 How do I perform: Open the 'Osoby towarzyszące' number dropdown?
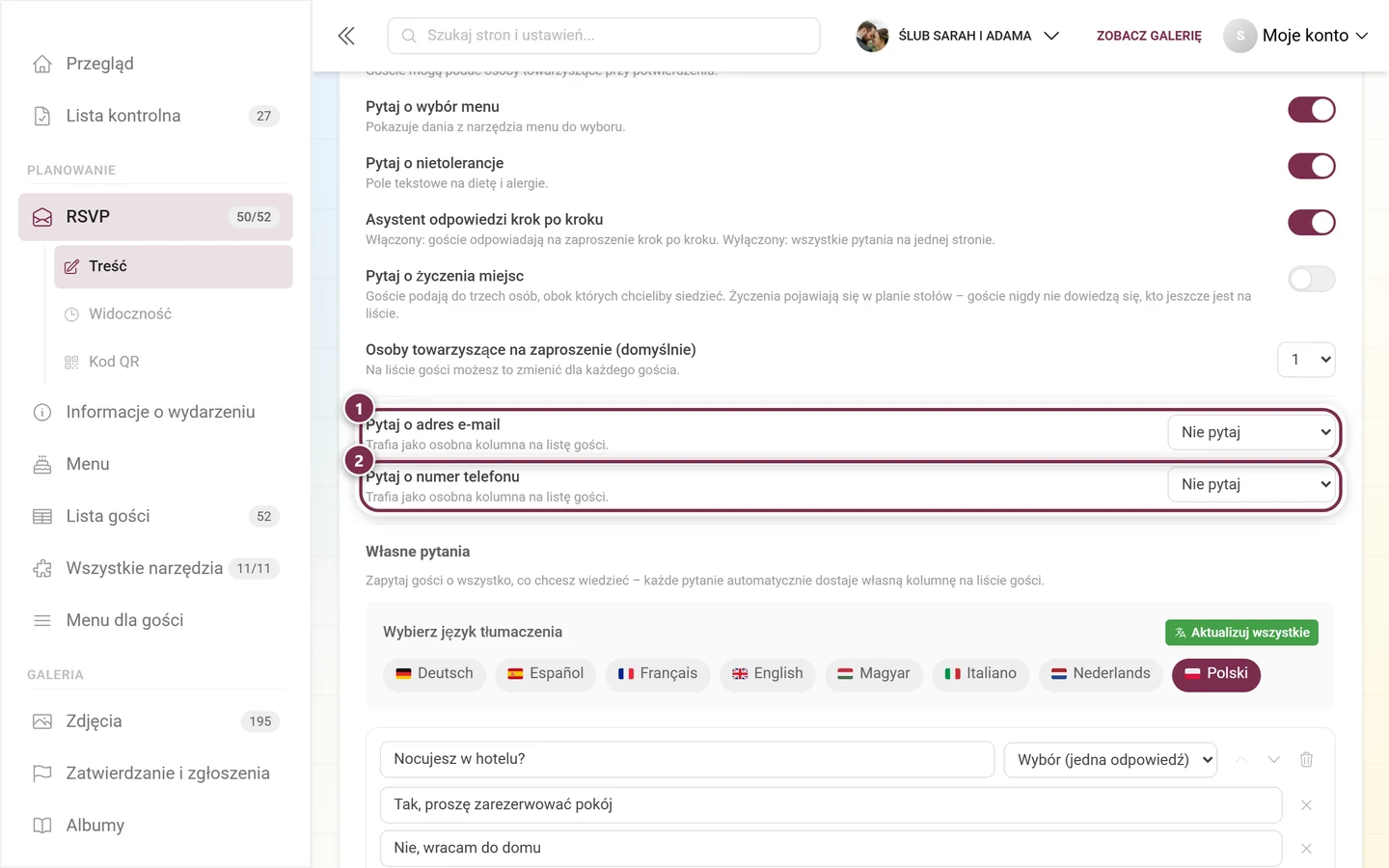[x=1306, y=360]
